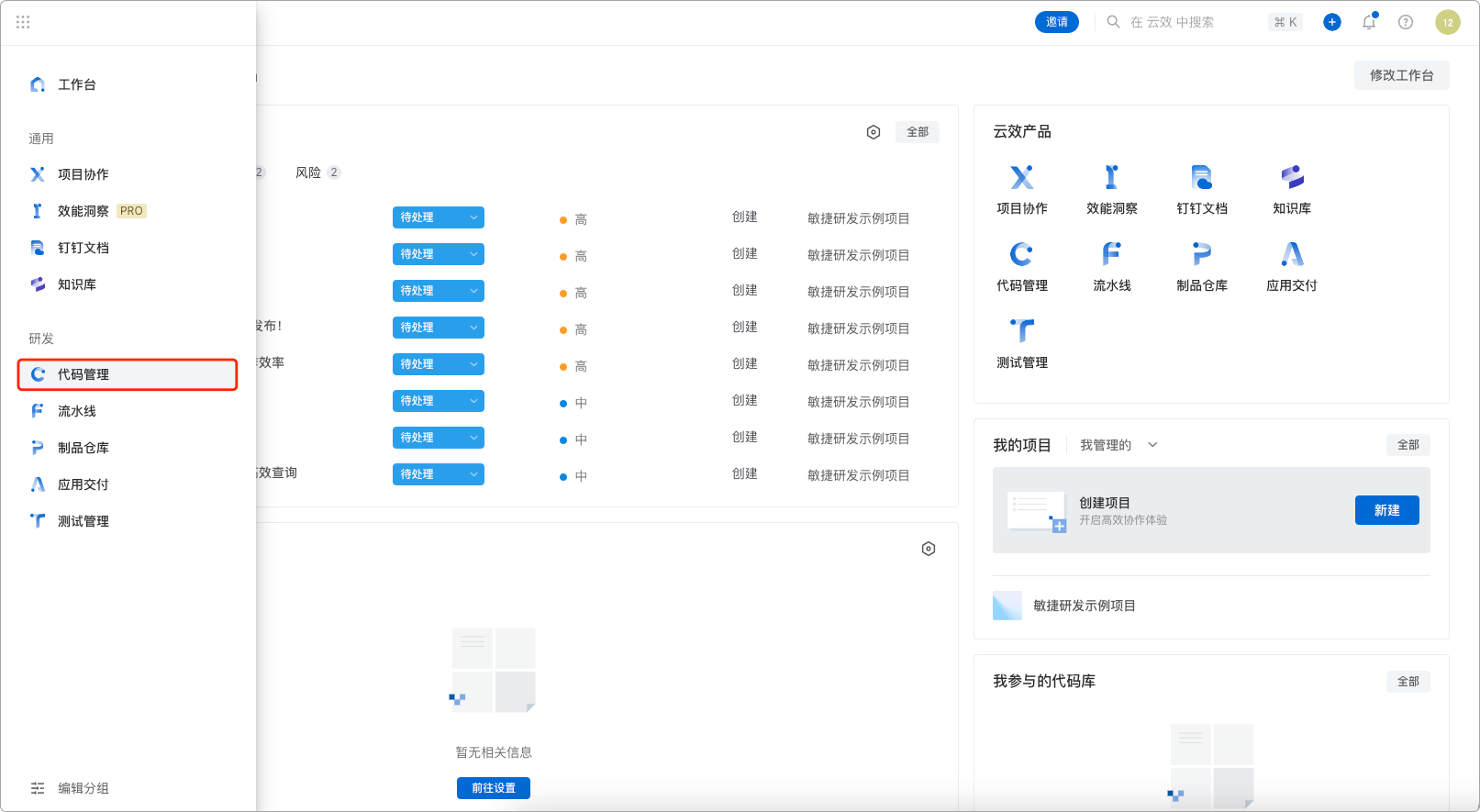The image size is (1480, 812).
Task: Open 待处理 dropdown in the sixth row
Action: [x=439, y=401]
